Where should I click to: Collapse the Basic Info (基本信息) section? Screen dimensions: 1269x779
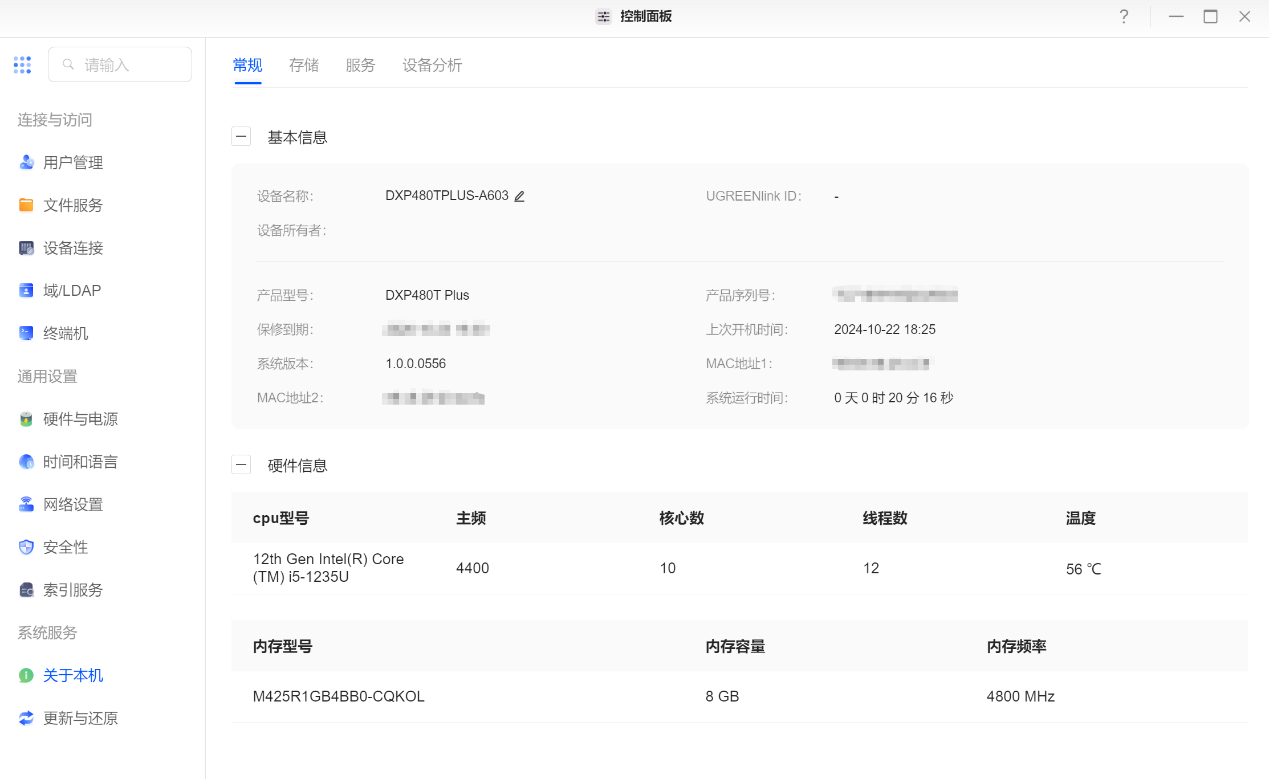241,137
